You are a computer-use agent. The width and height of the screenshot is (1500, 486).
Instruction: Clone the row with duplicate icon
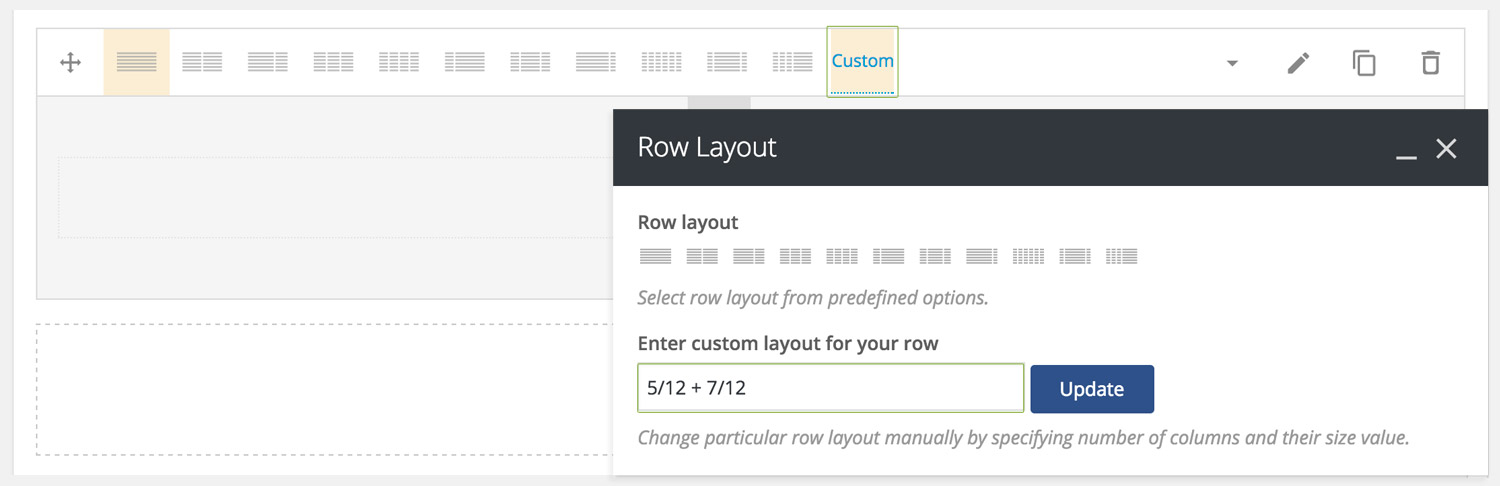1364,63
